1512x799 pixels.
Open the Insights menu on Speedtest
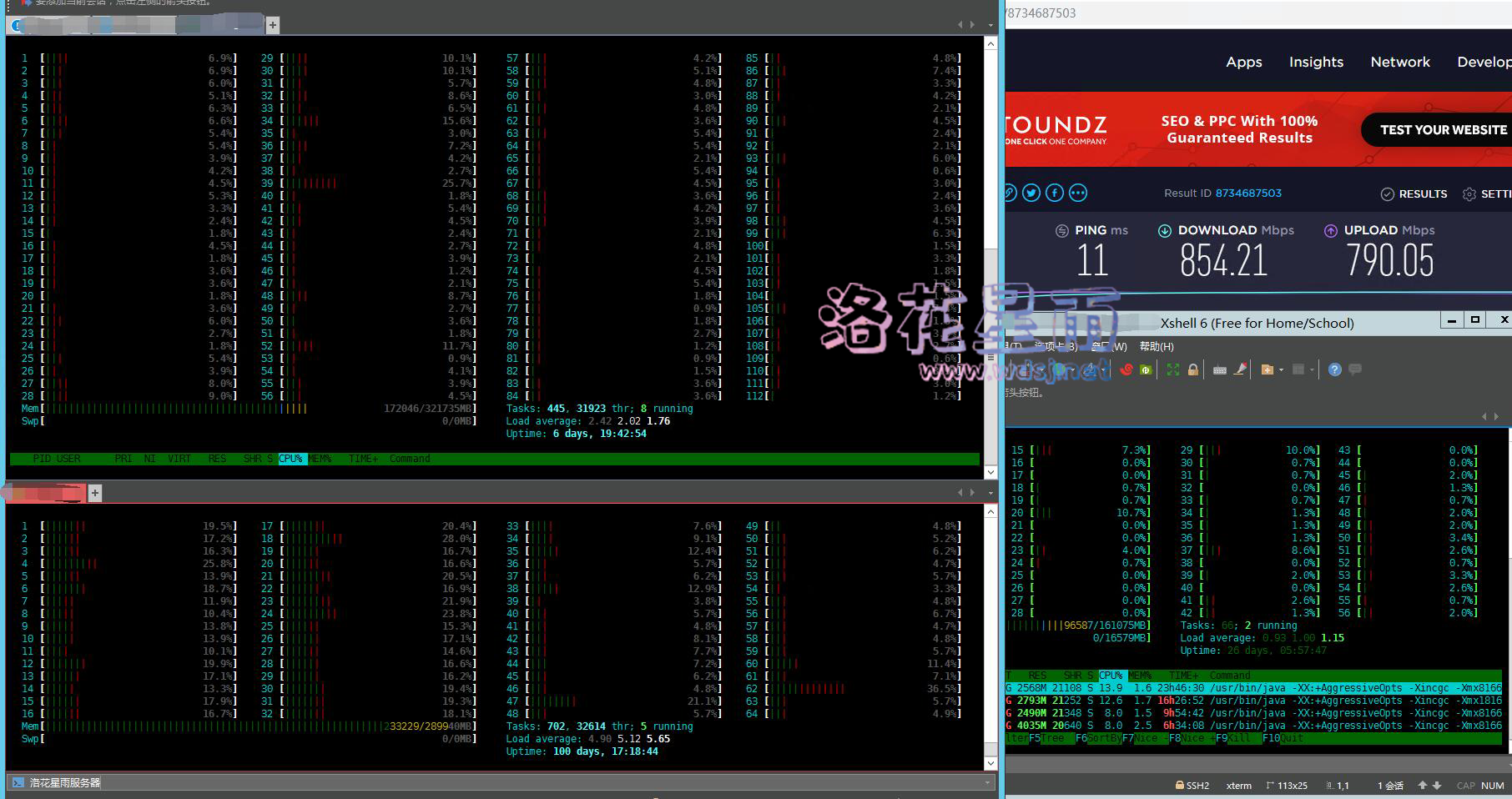tap(1317, 62)
